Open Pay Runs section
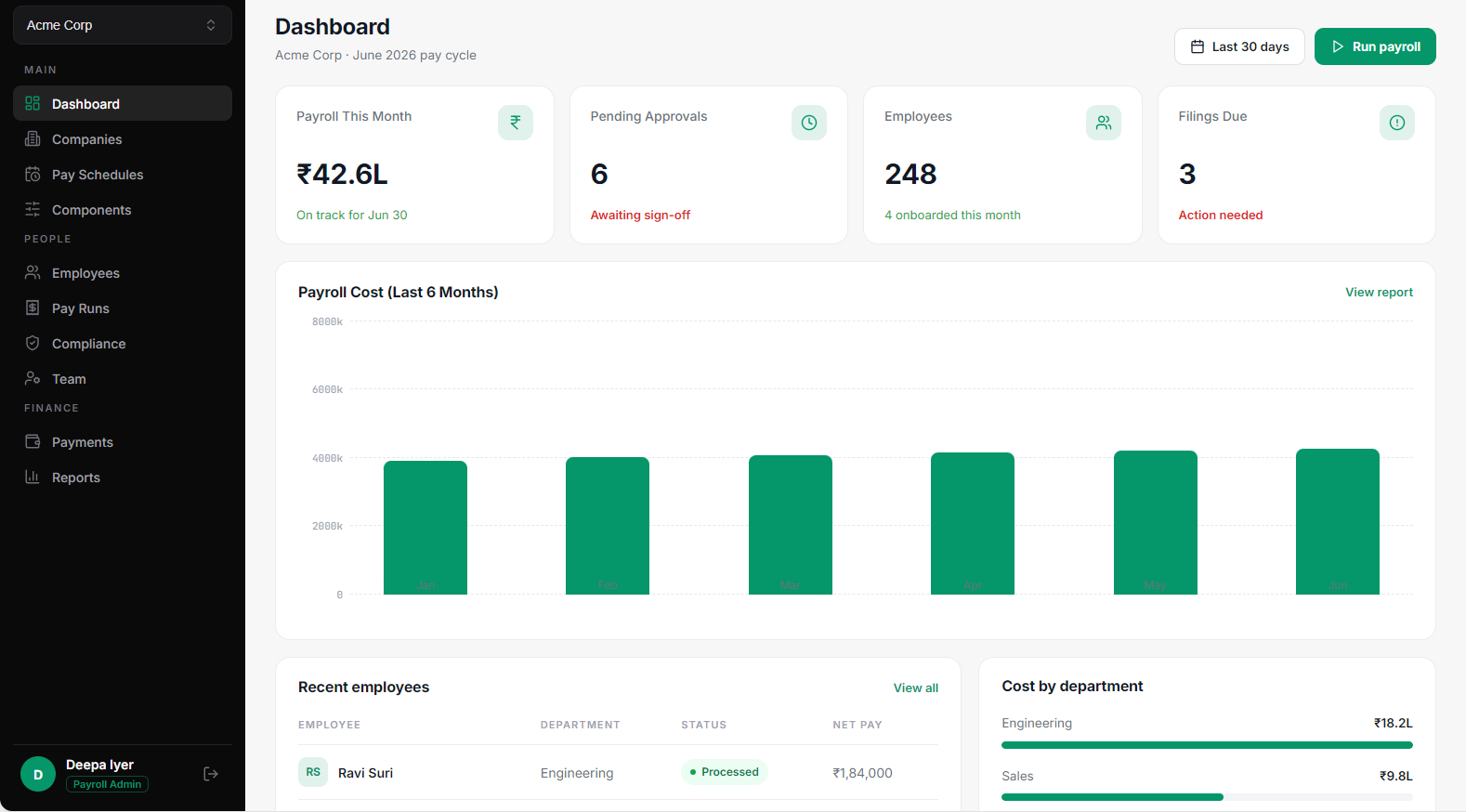The image size is (1466, 812). point(123,308)
